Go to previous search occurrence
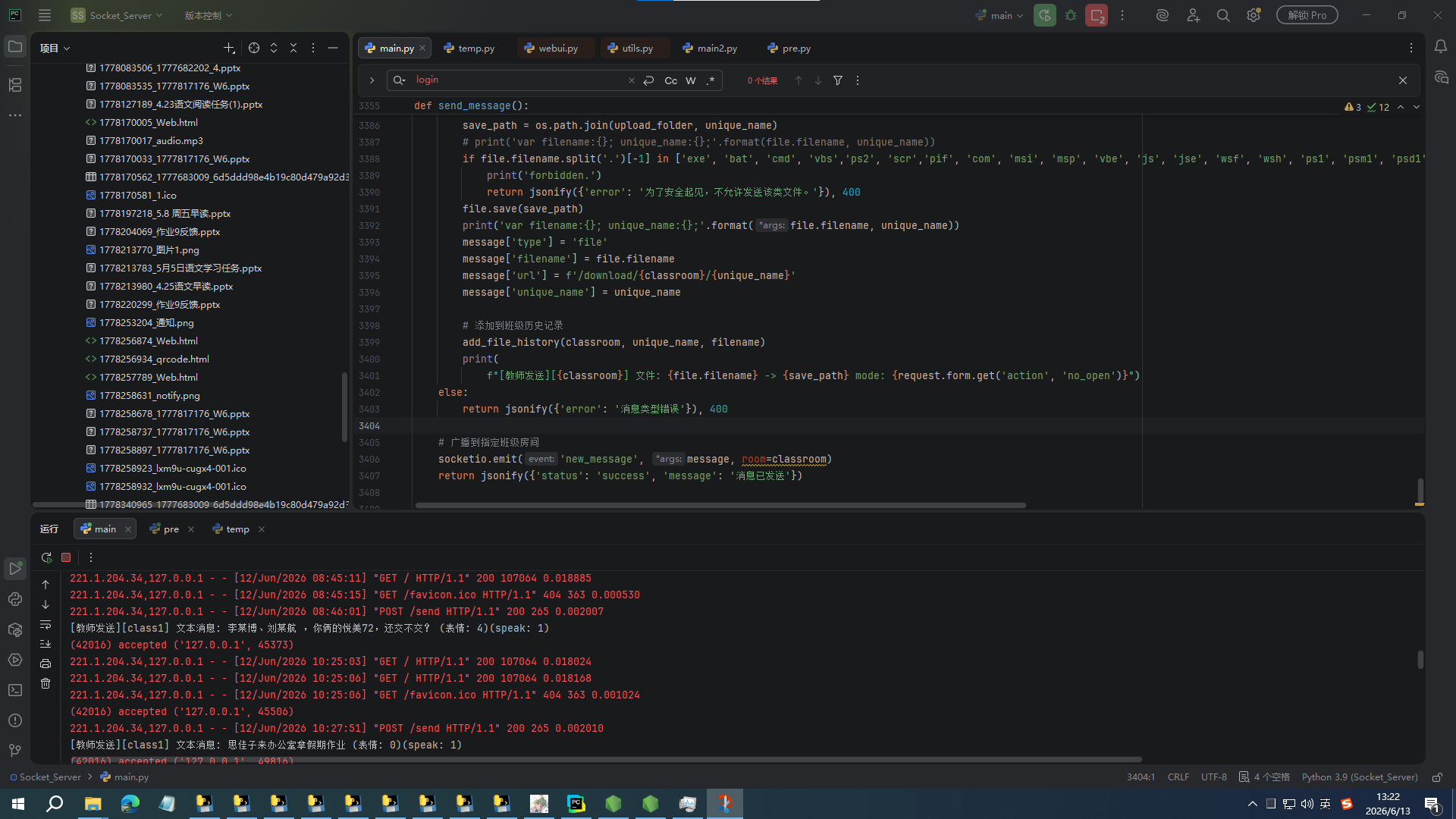1456x819 pixels. coord(799,80)
